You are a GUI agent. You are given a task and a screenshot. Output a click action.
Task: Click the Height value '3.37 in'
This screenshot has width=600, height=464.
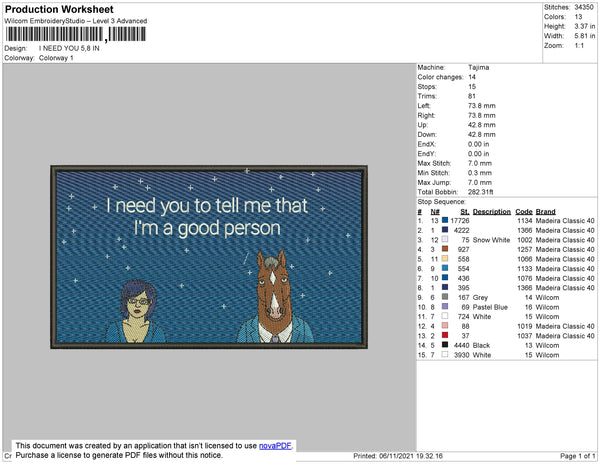[x=584, y=26]
